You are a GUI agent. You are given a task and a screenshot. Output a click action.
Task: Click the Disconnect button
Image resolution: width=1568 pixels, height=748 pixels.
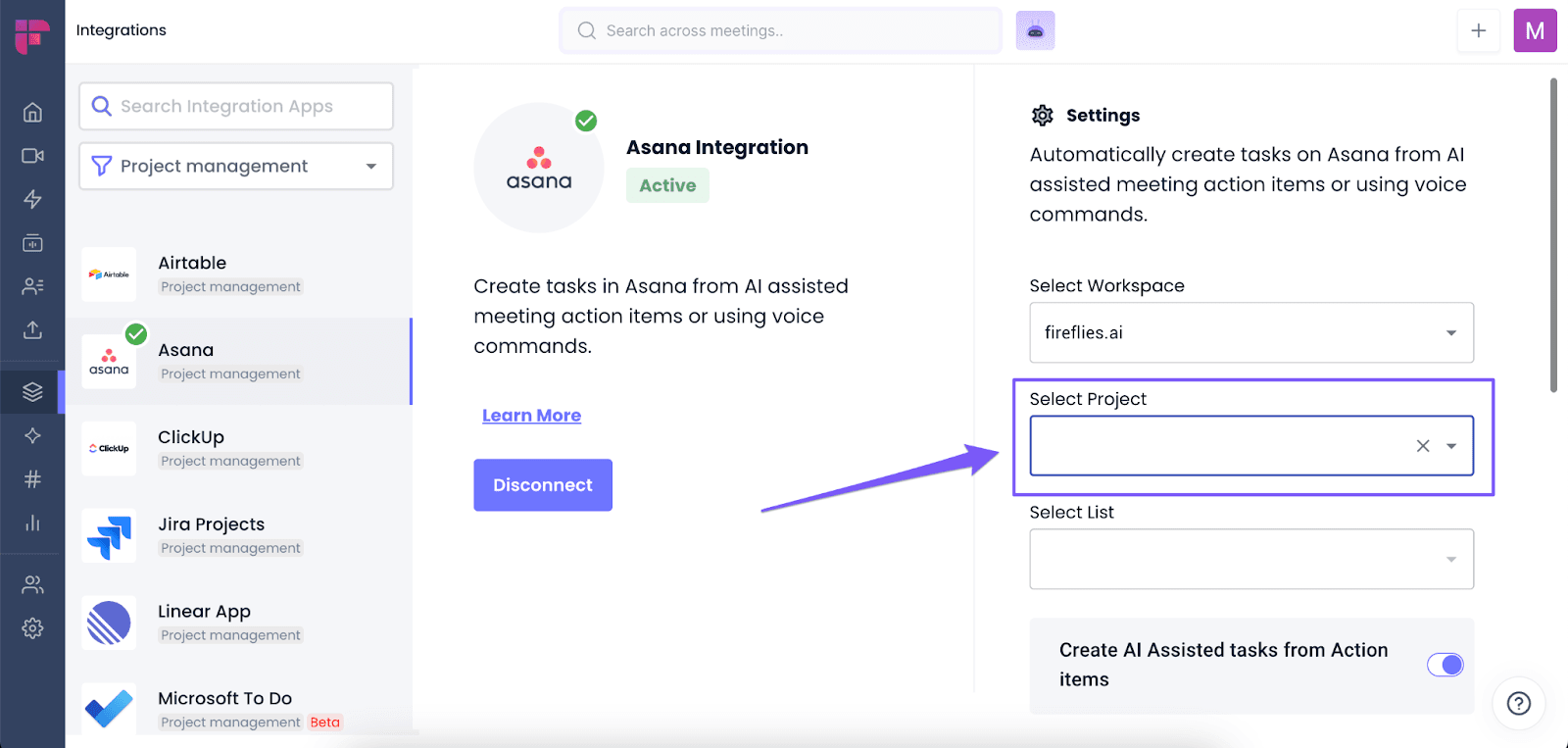click(x=543, y=485)
